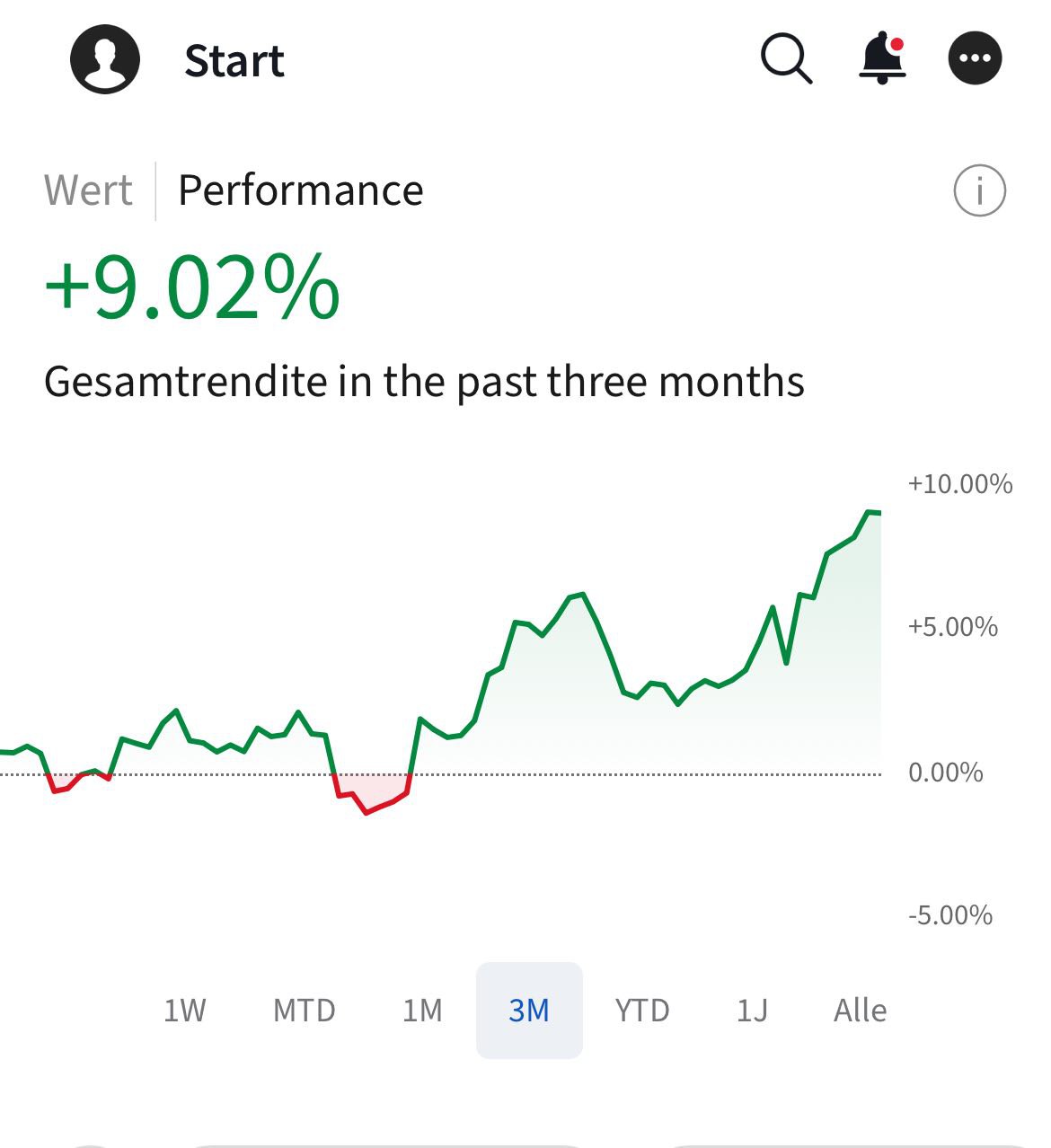Choose the 1W time range

tap(184, 1011)
